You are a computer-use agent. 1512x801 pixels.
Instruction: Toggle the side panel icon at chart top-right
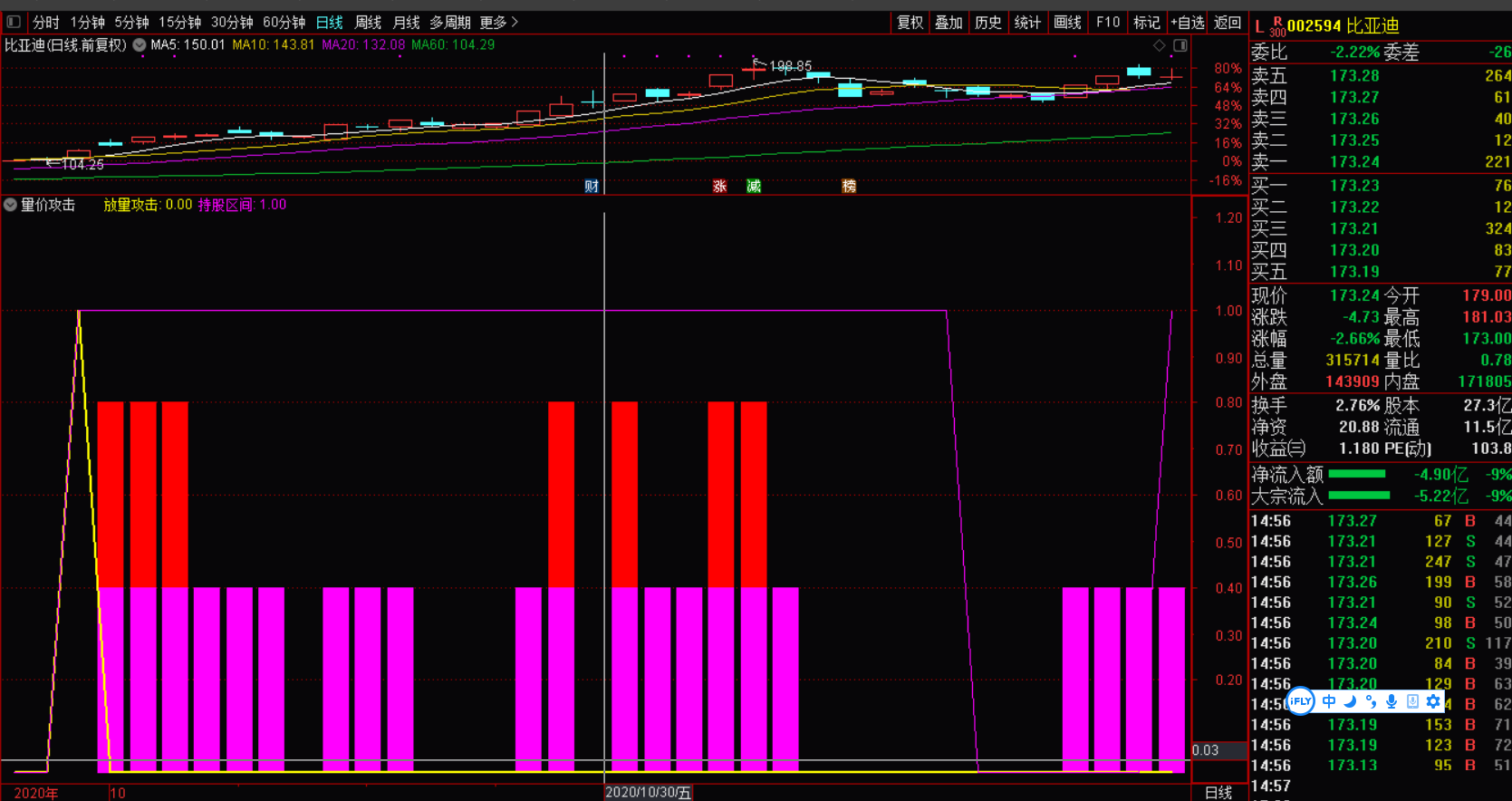click(x=1180, y=45)
